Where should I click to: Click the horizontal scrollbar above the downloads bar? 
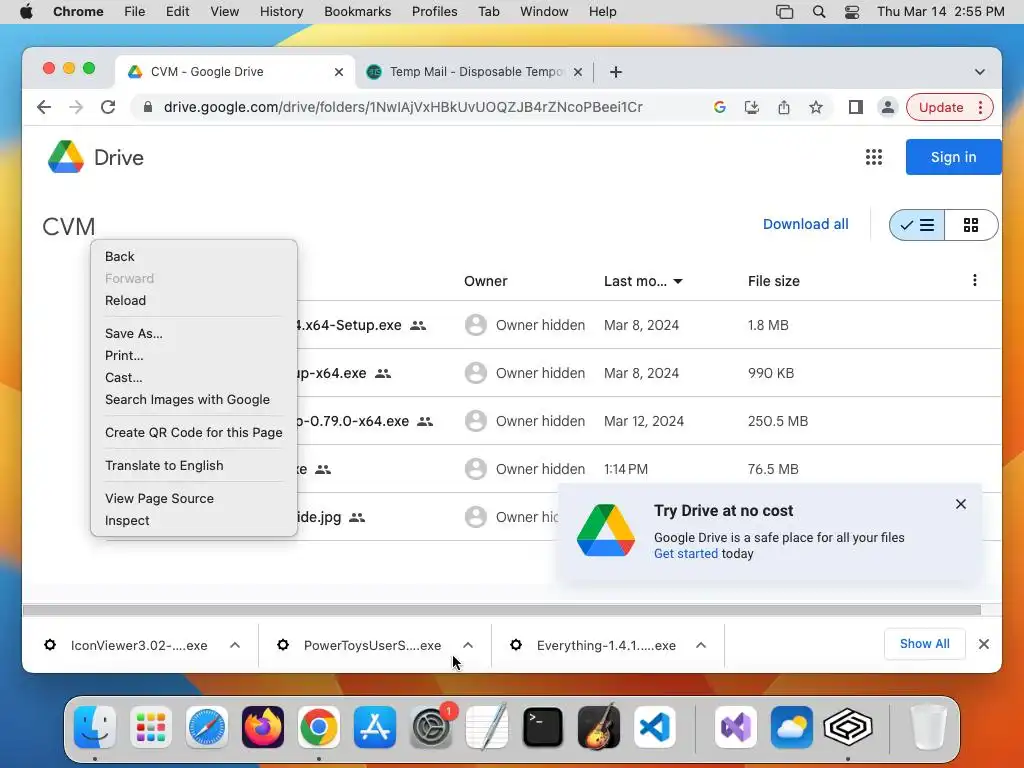(x=502, y=610)
